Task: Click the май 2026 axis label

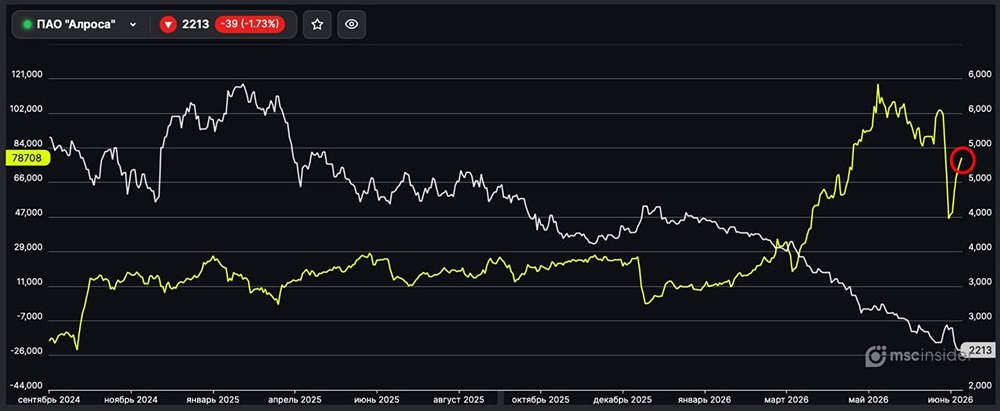Action: point(868,400)
